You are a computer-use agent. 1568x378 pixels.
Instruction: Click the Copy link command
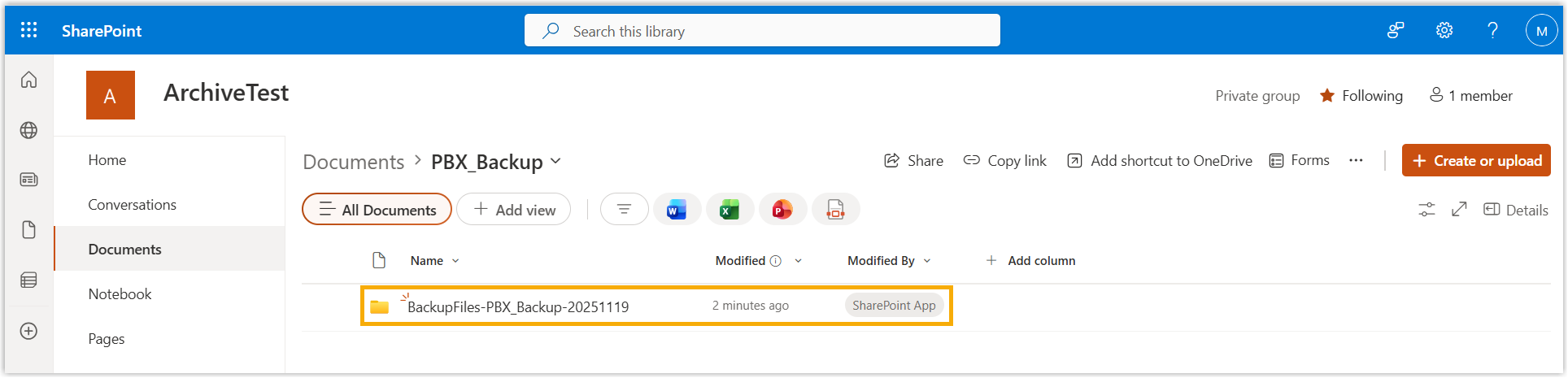pos(1005,161)
